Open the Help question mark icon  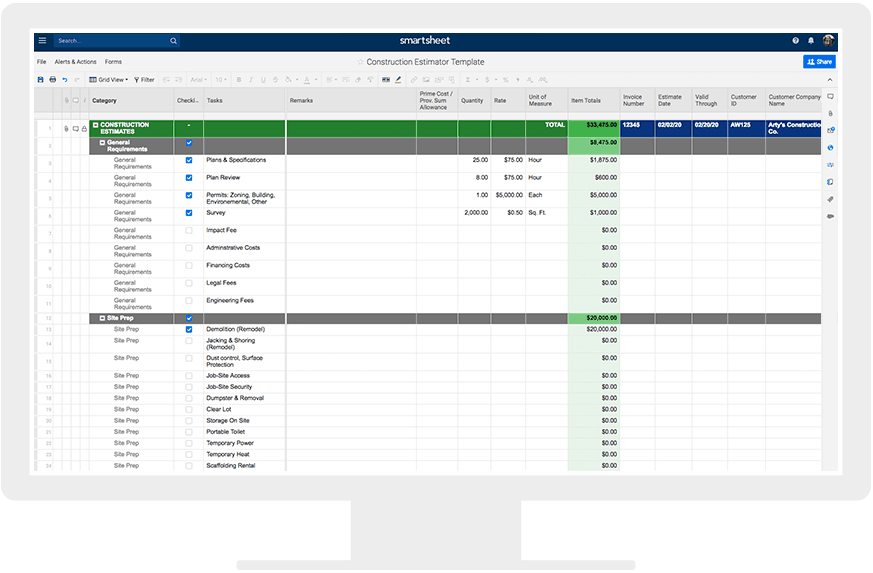[x=796, y=41]
